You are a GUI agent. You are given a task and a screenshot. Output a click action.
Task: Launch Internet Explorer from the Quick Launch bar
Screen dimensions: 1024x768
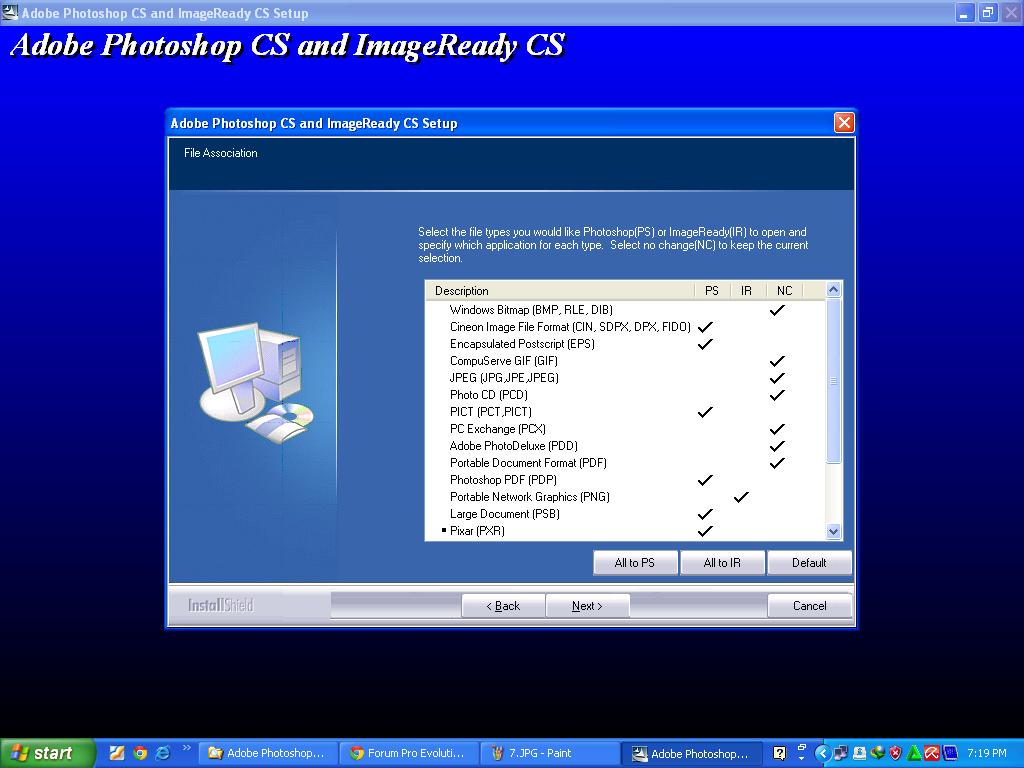(x=162, y=753)
